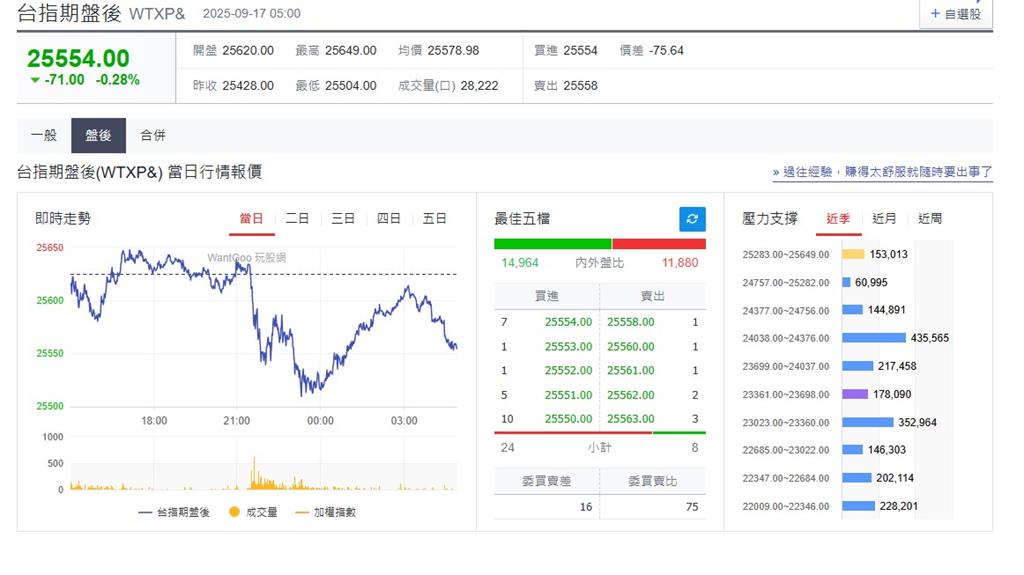The width and height of the screenshot is (1024, 575).
Task: Show the 四日 chart range
Action: point(389,219)
